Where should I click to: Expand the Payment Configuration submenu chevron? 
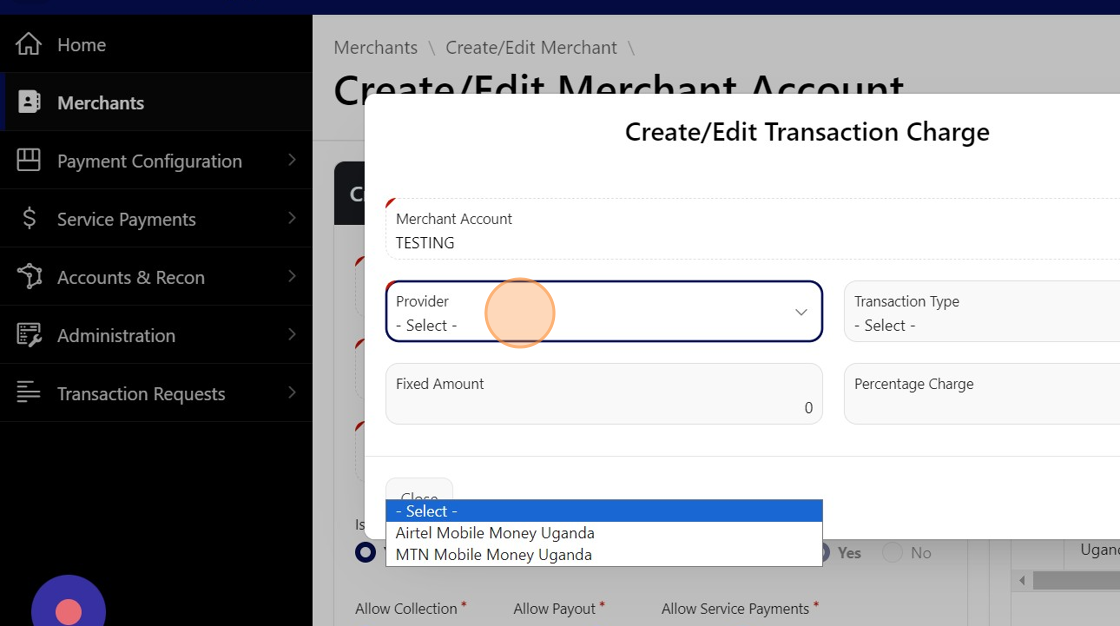pyautogui.click(x=292, y=160)
